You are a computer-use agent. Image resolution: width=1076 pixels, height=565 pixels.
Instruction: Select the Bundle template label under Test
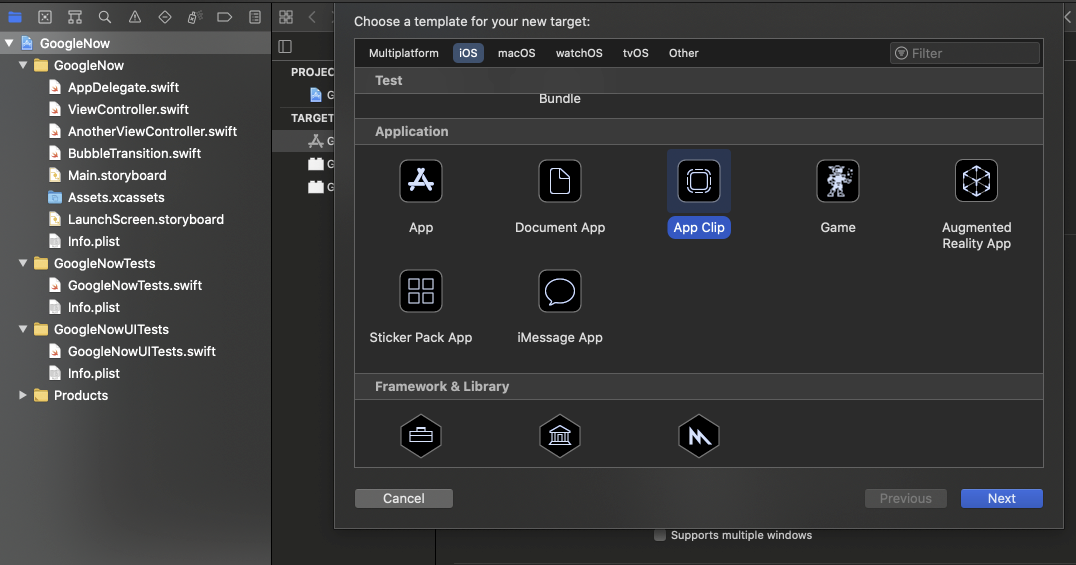pyautogui.click(x=560, y=99)
